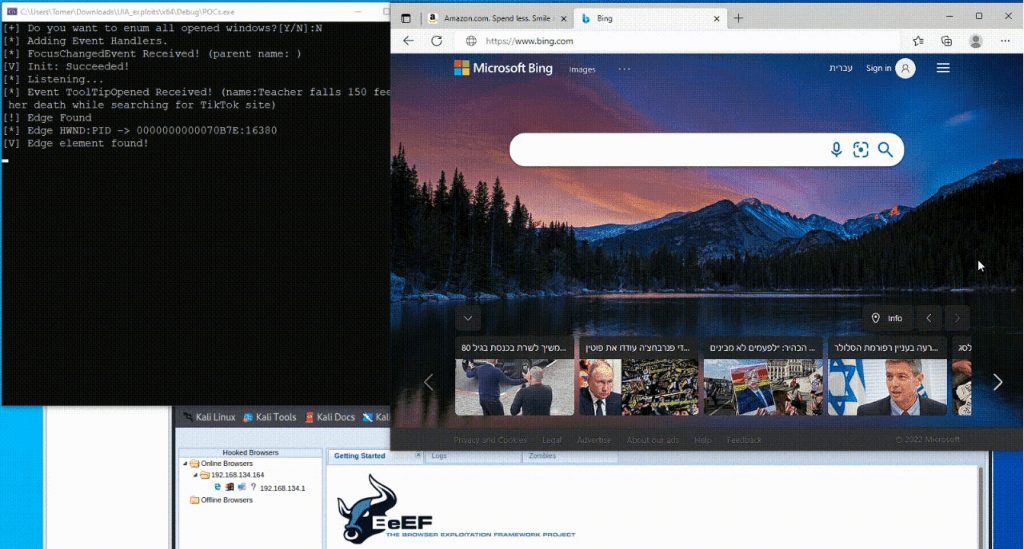Switch to Logs tab in BeEF

[439, 456]
